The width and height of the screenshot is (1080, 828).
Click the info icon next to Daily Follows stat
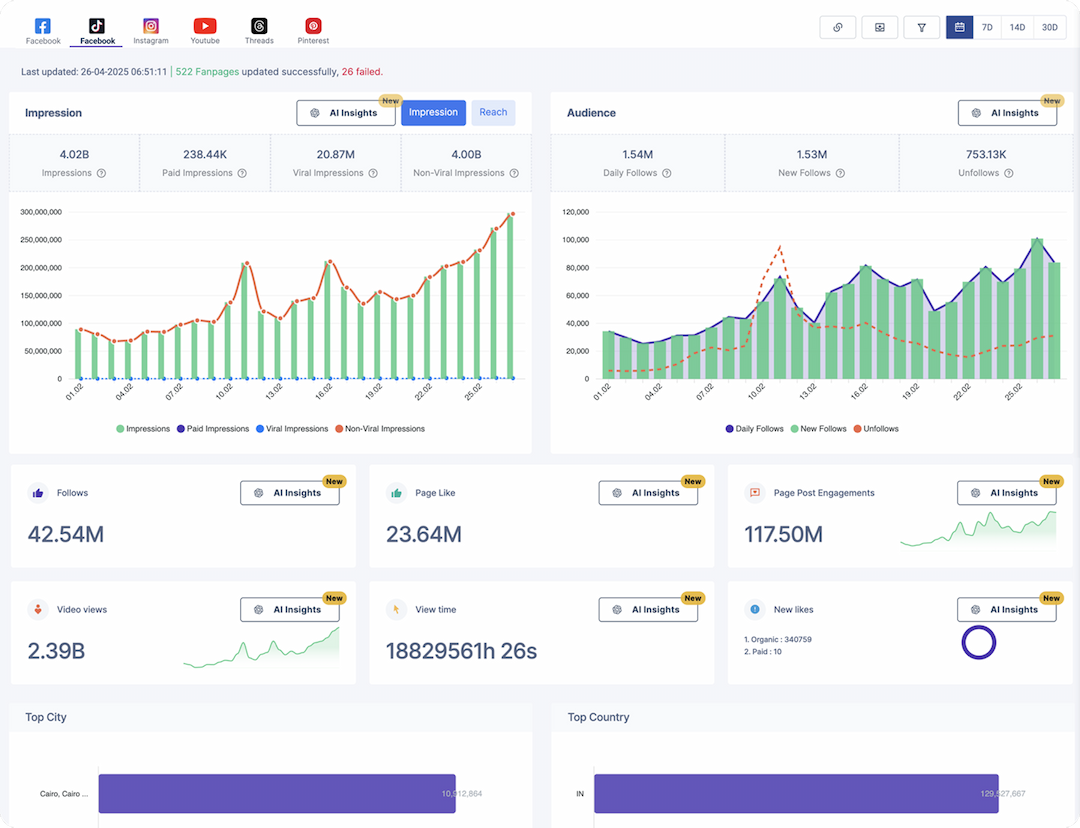point(667,173)
